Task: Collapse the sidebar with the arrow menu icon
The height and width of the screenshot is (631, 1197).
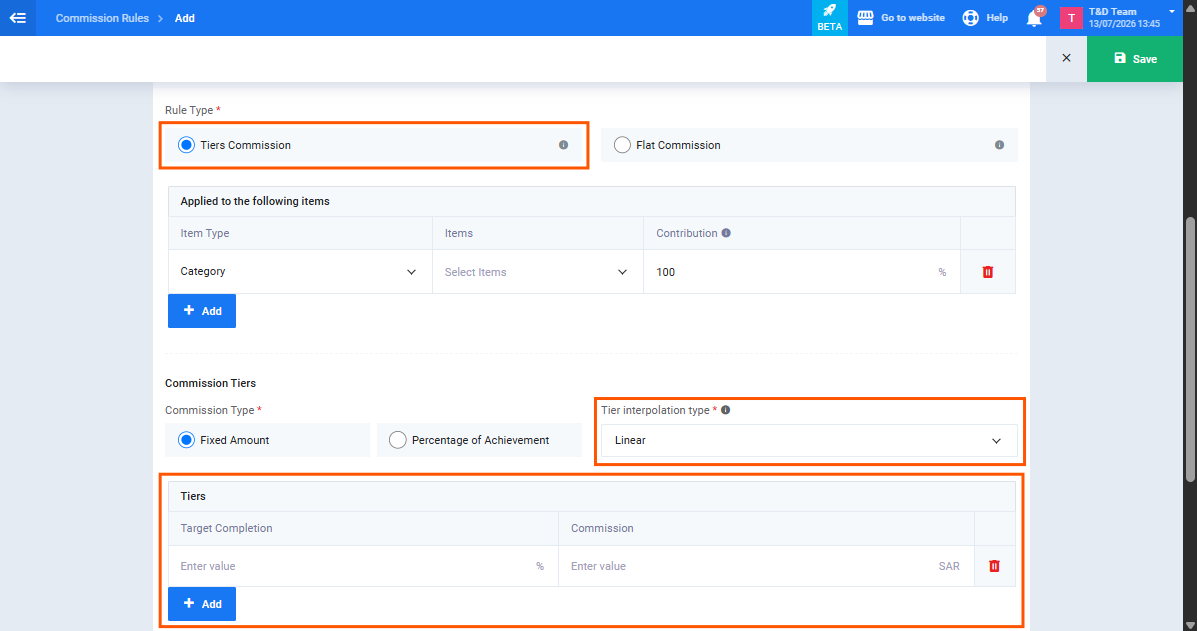Action: [18, 18]
